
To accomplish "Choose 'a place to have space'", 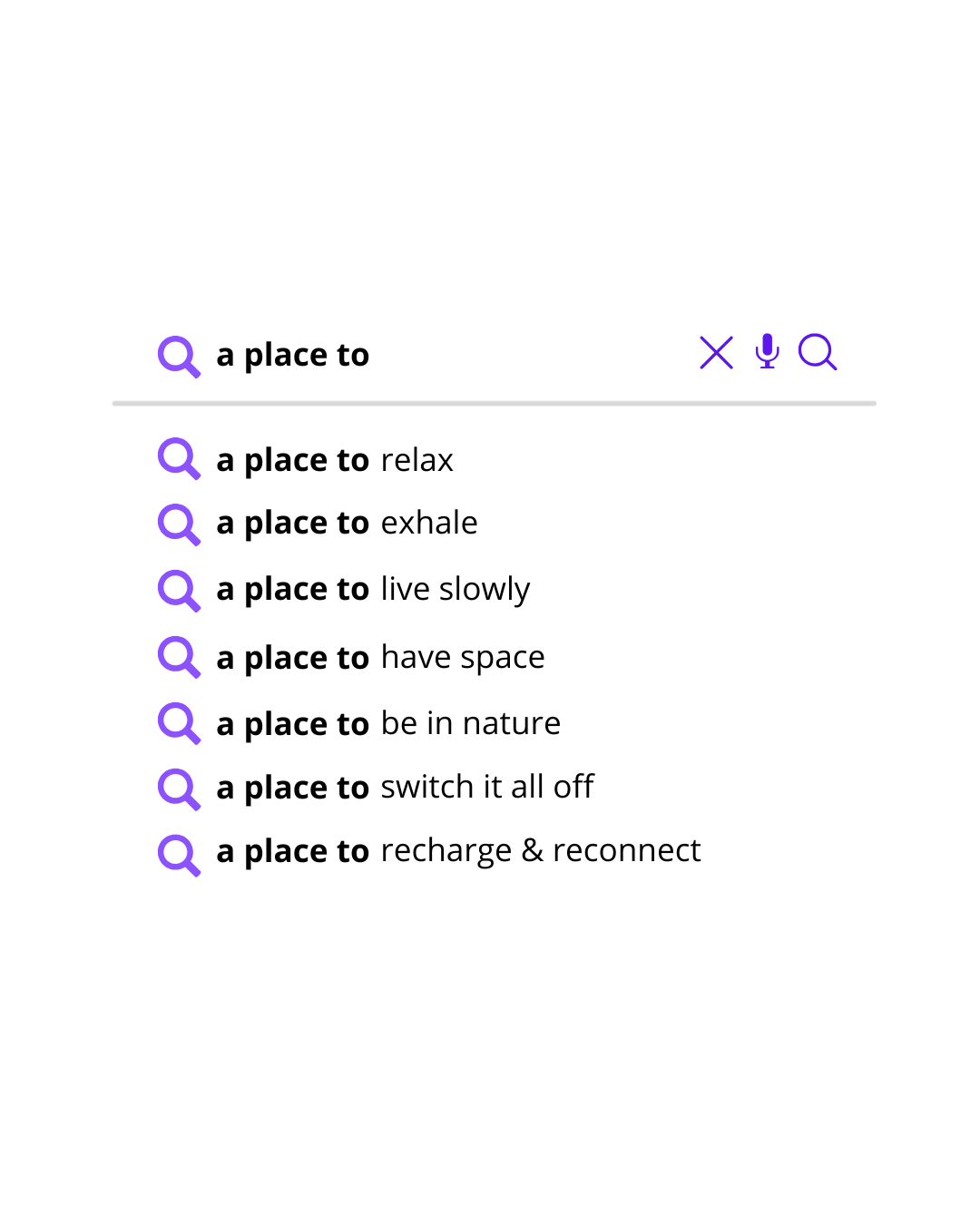I will click(x=380, y=658).
